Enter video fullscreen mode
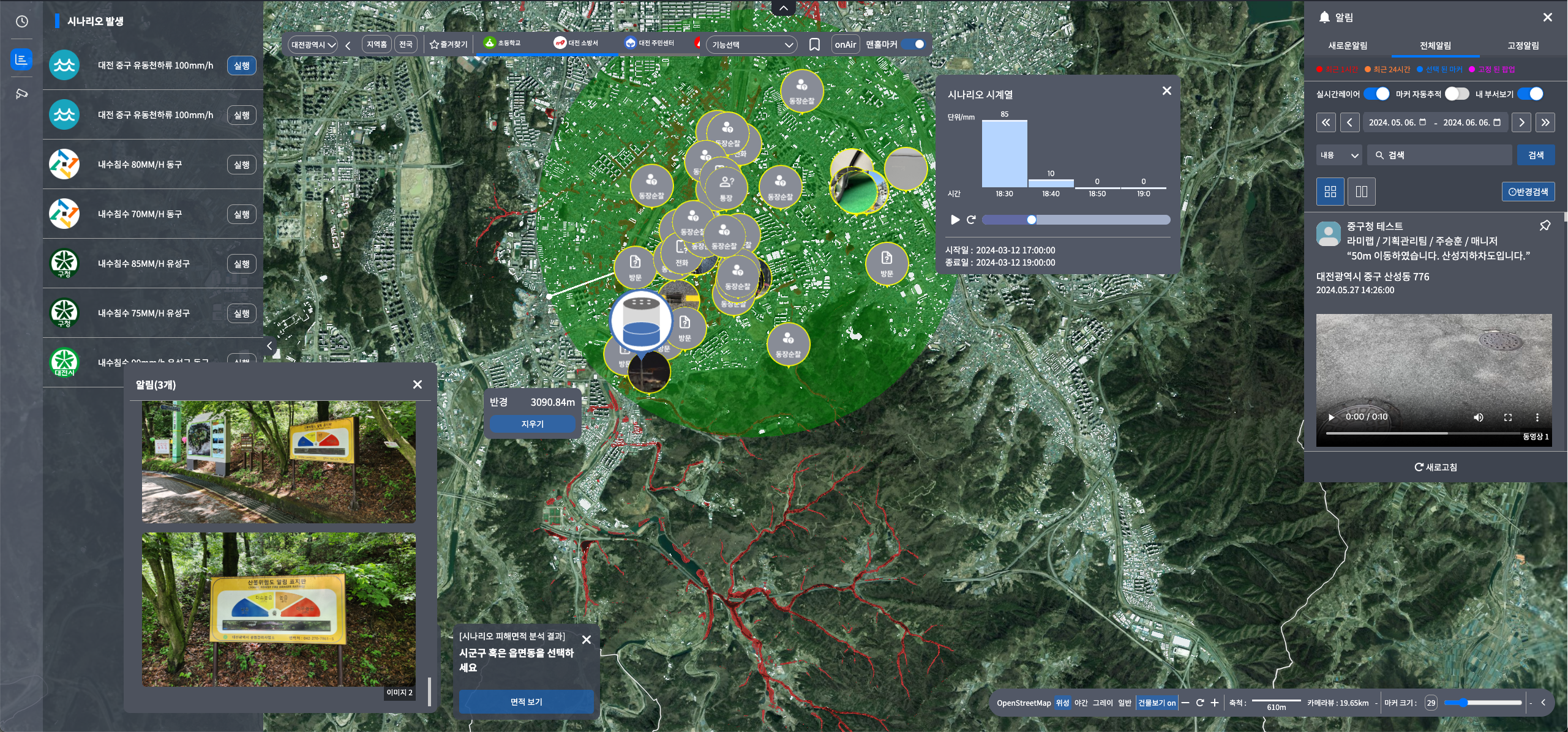Image resolution: width=1568 pixels, height=732 pixels. click(x=1508, y=417)
